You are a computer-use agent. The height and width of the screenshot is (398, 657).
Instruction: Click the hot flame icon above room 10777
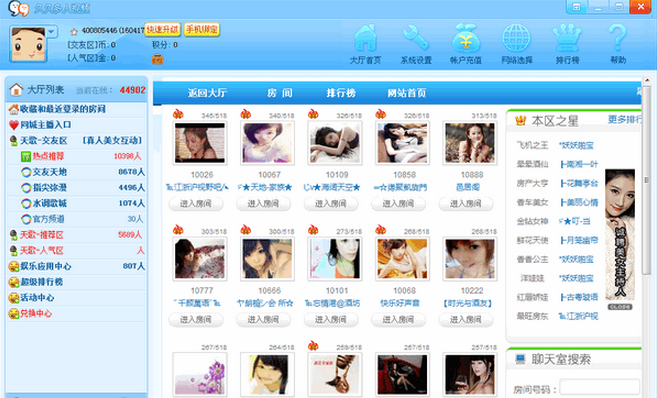[178, 230]
